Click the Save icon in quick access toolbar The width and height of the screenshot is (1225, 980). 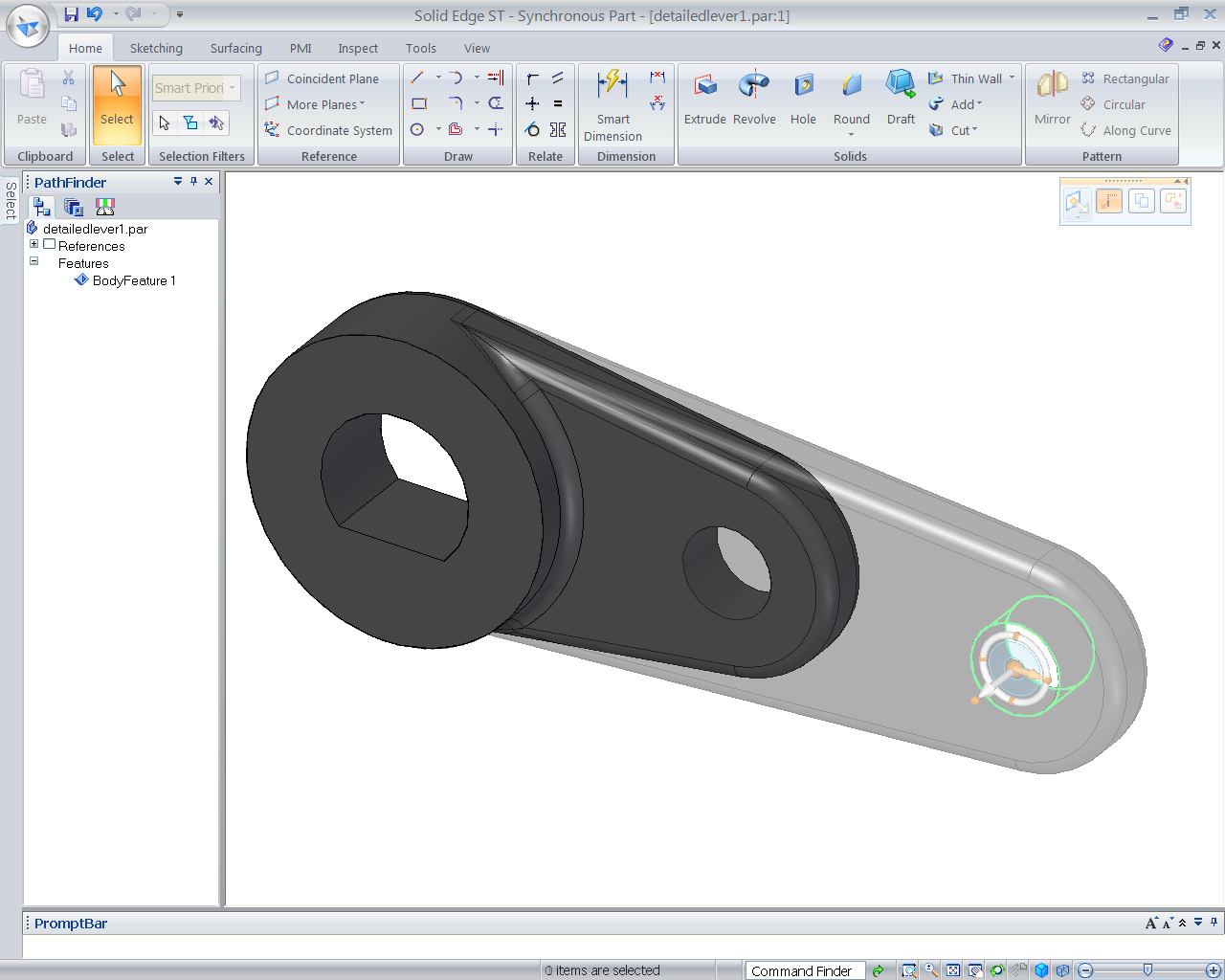coord(72,14)
